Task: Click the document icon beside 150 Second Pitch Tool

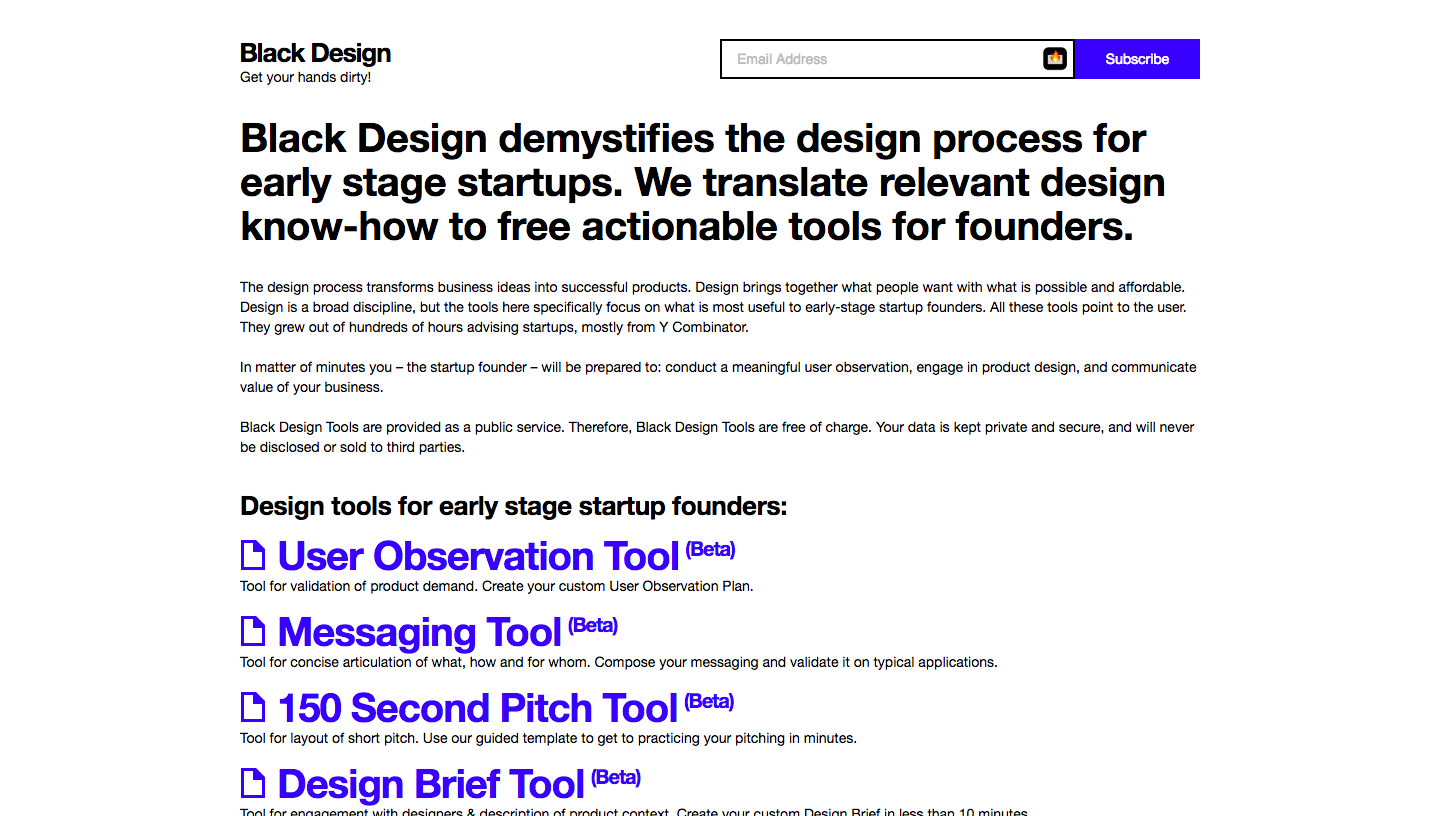Action: click(x=252, y=707)
